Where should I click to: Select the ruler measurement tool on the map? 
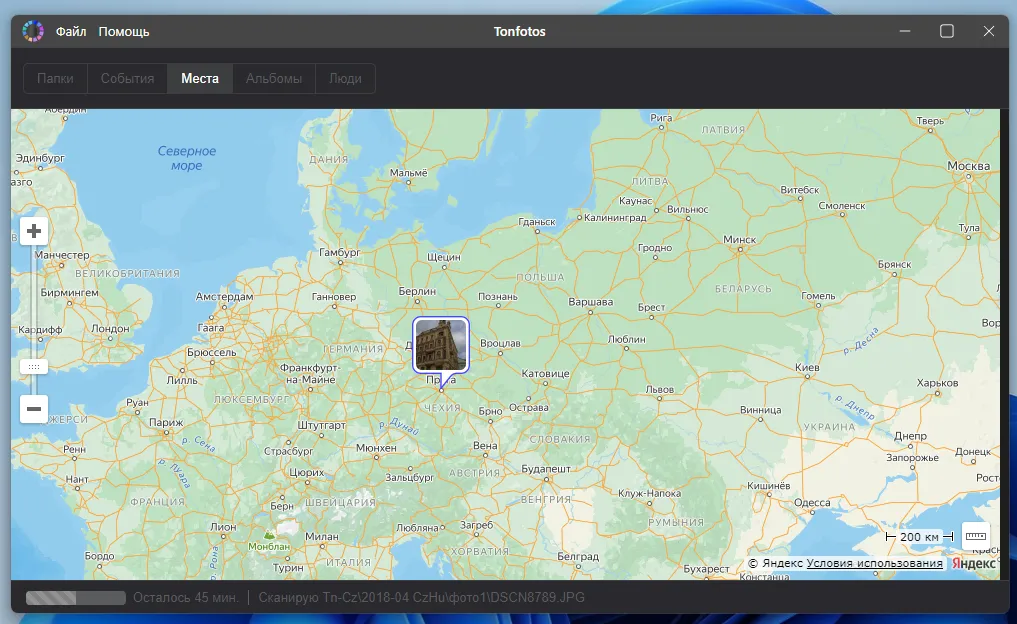(975, 536)
